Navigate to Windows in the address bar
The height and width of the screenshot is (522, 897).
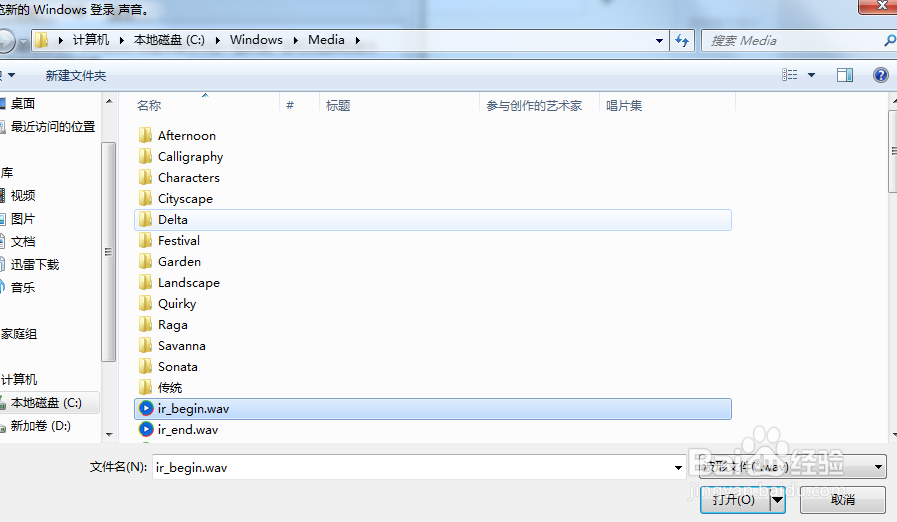coord(256,40)
